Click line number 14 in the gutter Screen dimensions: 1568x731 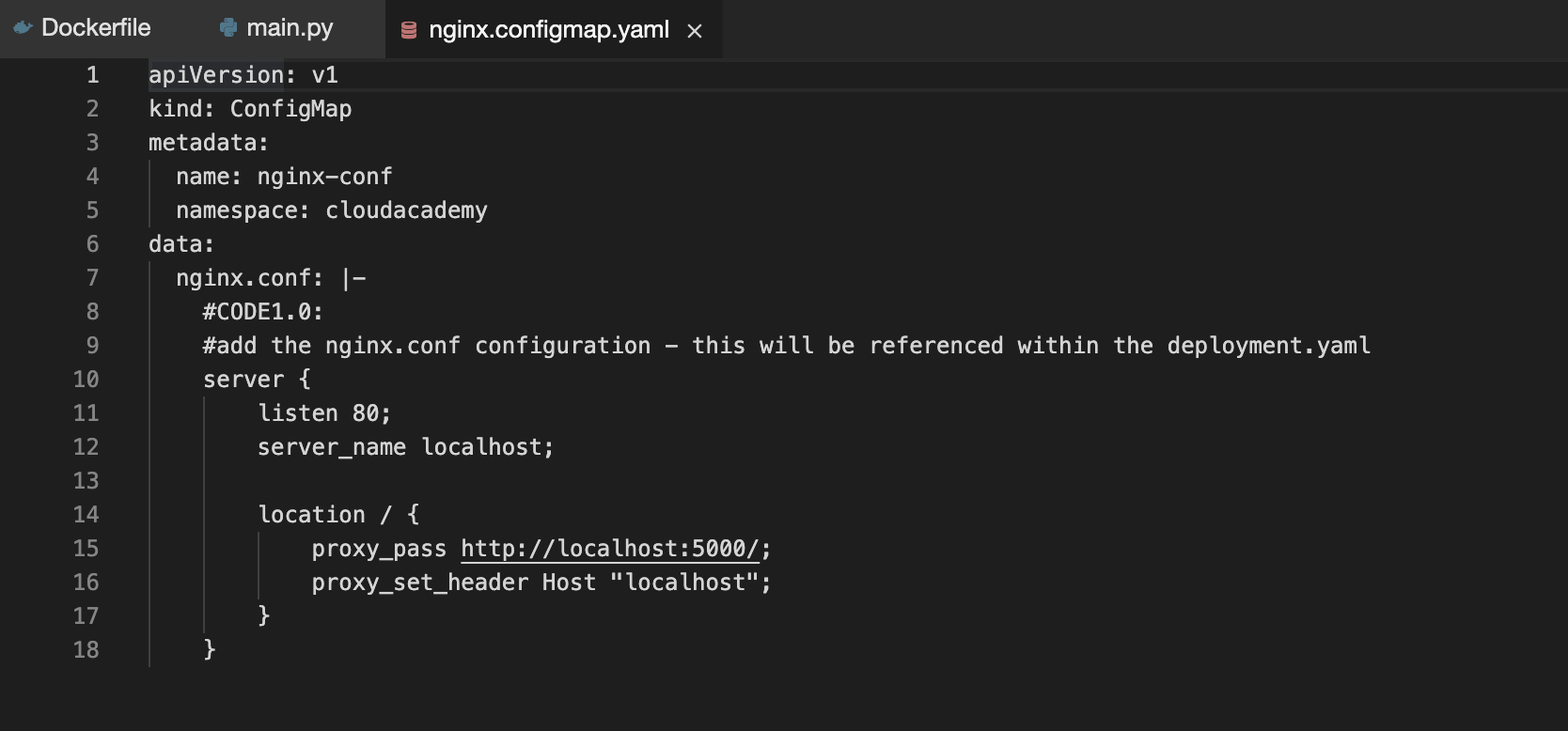click(x=86, y=515)
